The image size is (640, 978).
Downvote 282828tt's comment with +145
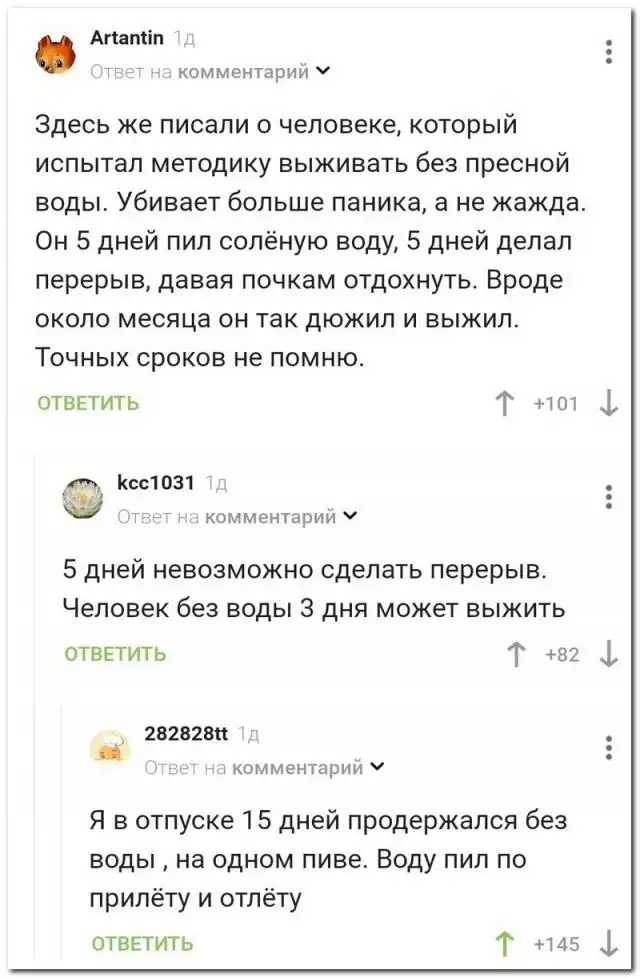tap(609, 942)
